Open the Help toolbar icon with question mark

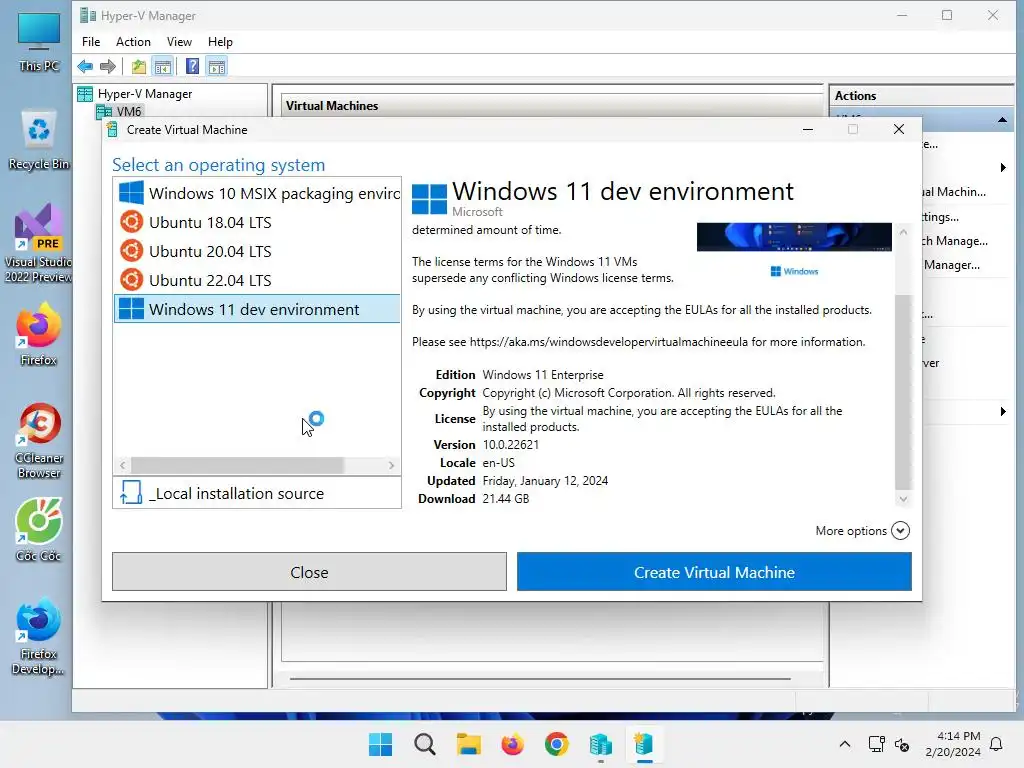pyautogui.click(x=192, y=67)
